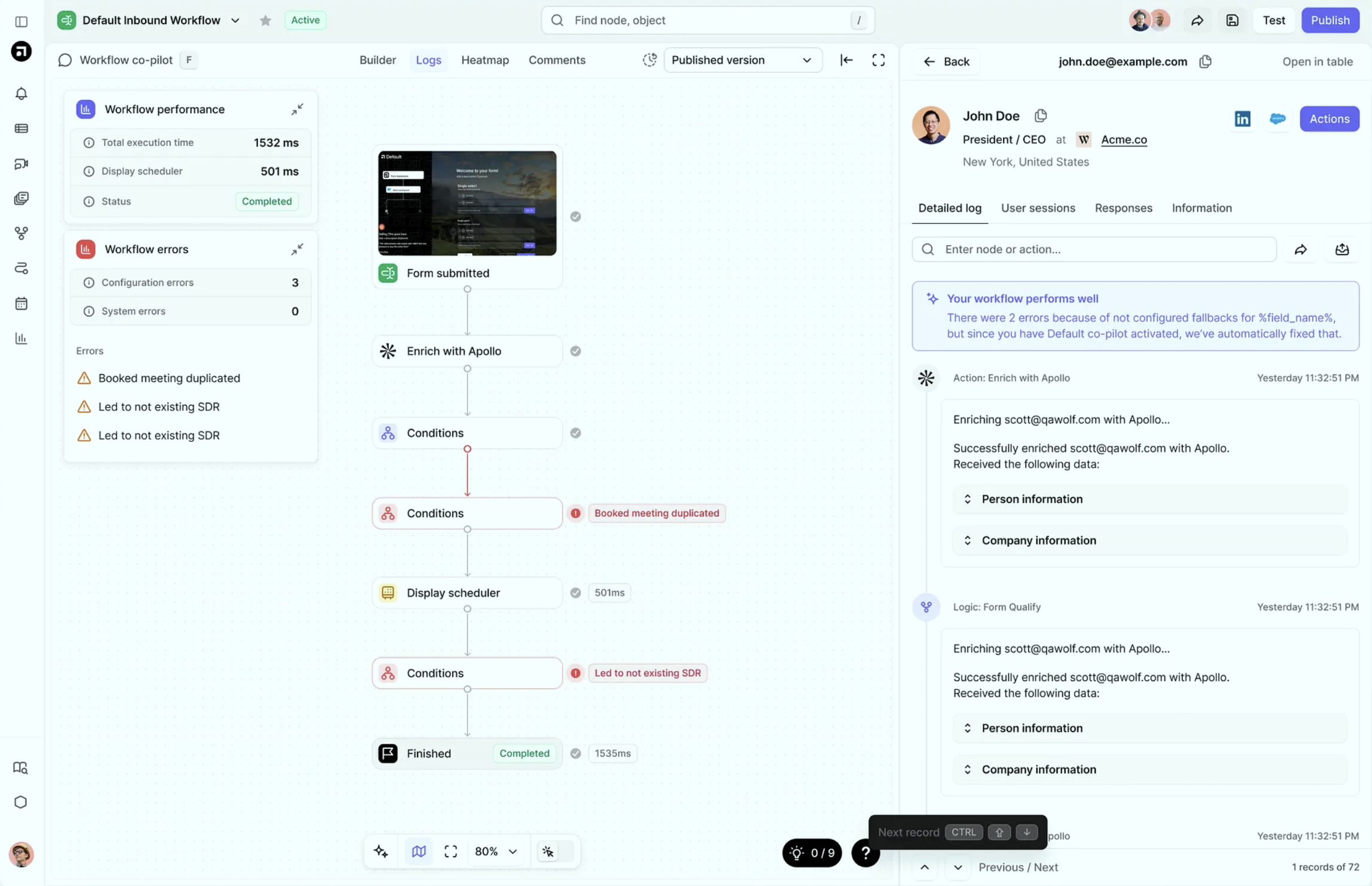The image size is (1372, 886).
Task: Click the fit-to-screen icon in bottom toolbar
Action: (x=450, y=852)
